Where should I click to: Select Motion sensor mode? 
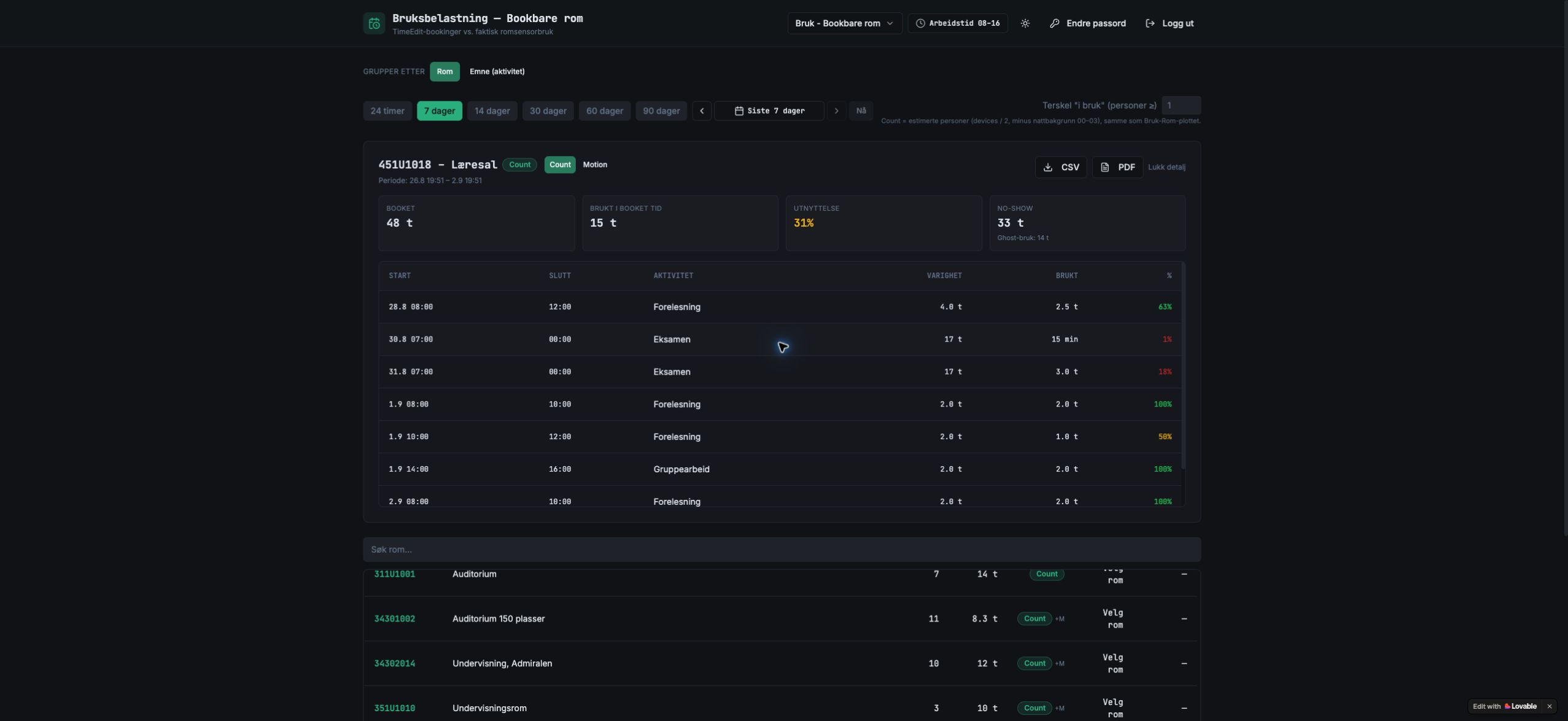point(594,165)
